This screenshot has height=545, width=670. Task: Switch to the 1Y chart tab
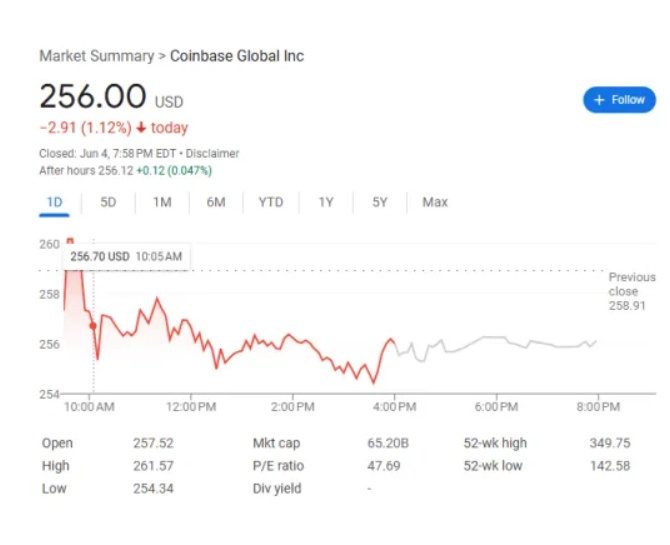click(326, 202)
